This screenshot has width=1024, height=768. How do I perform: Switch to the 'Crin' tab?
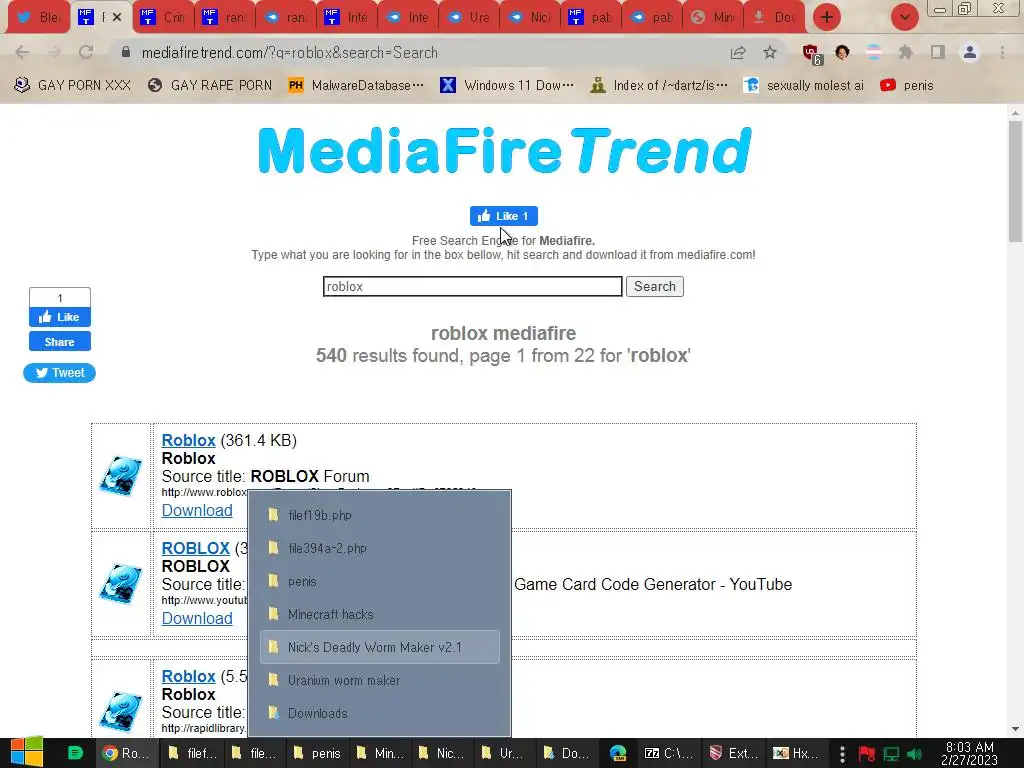[x=163, y=18]
